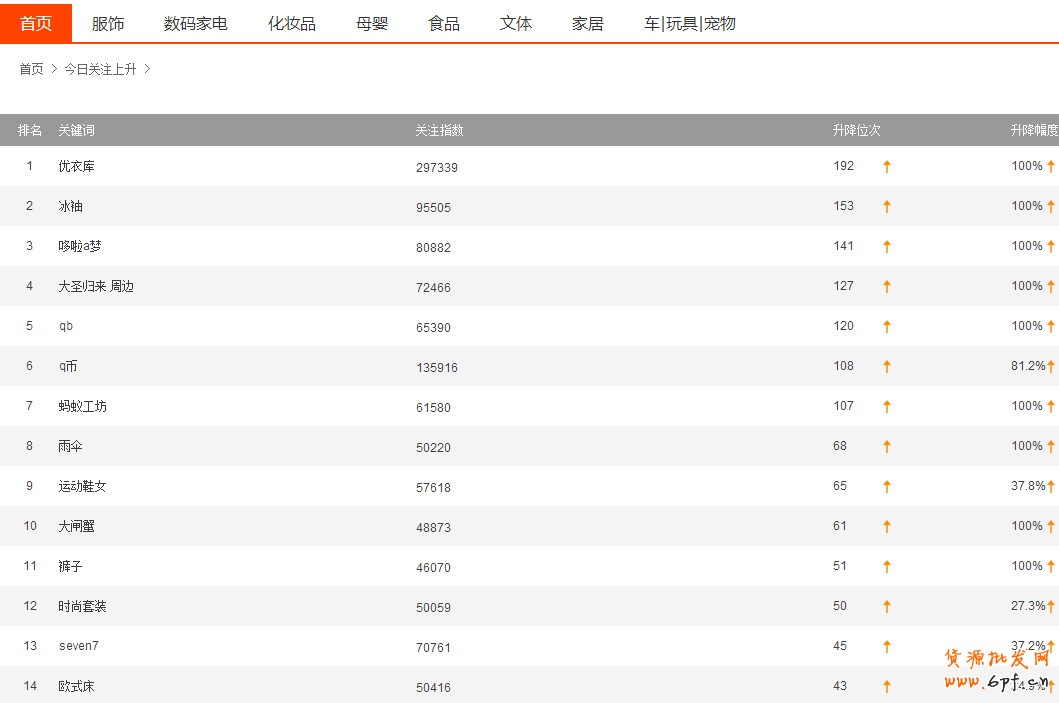Open the keyword link 优衣库
Image resolution: width=1059 pixels, height=703 pixels.
(x=76, y=166)
